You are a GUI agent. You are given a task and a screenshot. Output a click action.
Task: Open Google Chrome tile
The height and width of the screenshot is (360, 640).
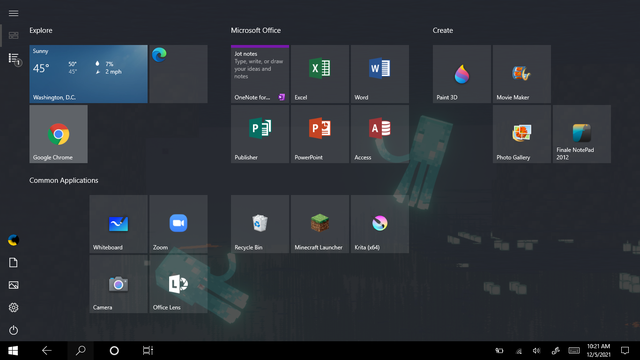[58, 134]
